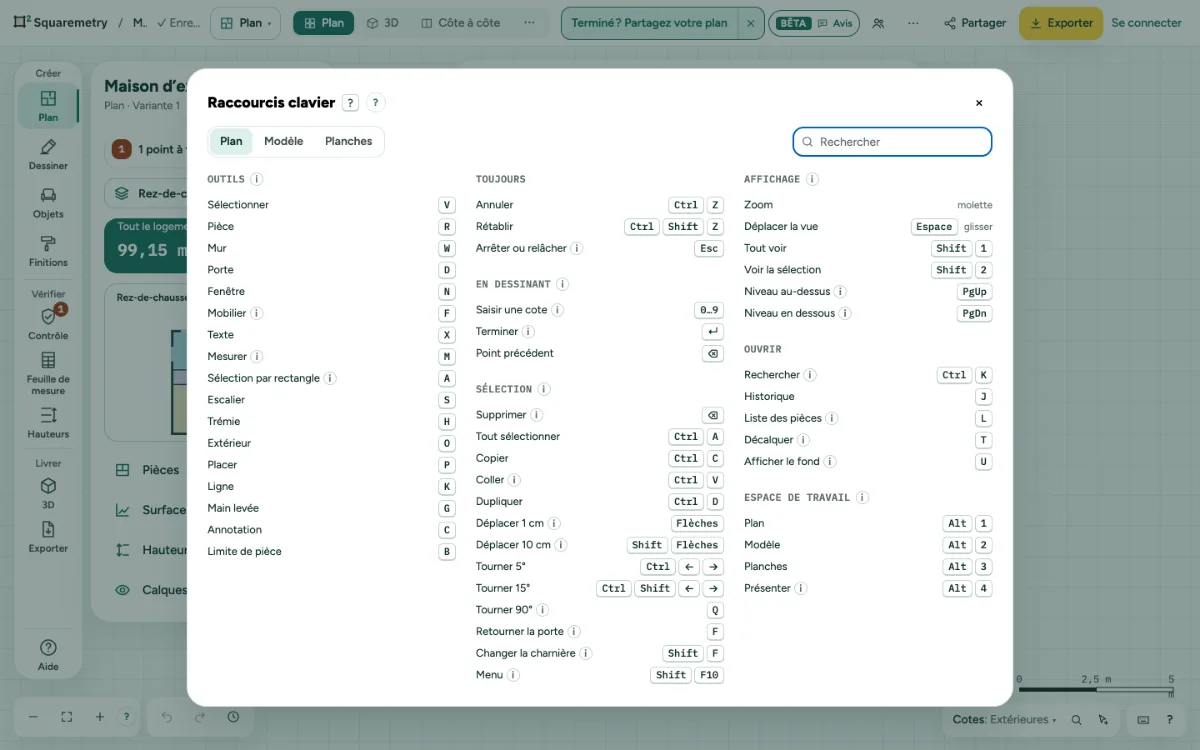The height and width of the screenshot is (750, 1200).
Task: Click the undo arrow in the bottom toolbar
Action: click(167, 717)
